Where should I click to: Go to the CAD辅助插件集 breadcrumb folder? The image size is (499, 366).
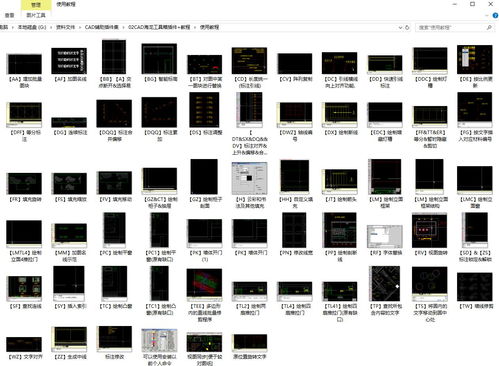102,27
